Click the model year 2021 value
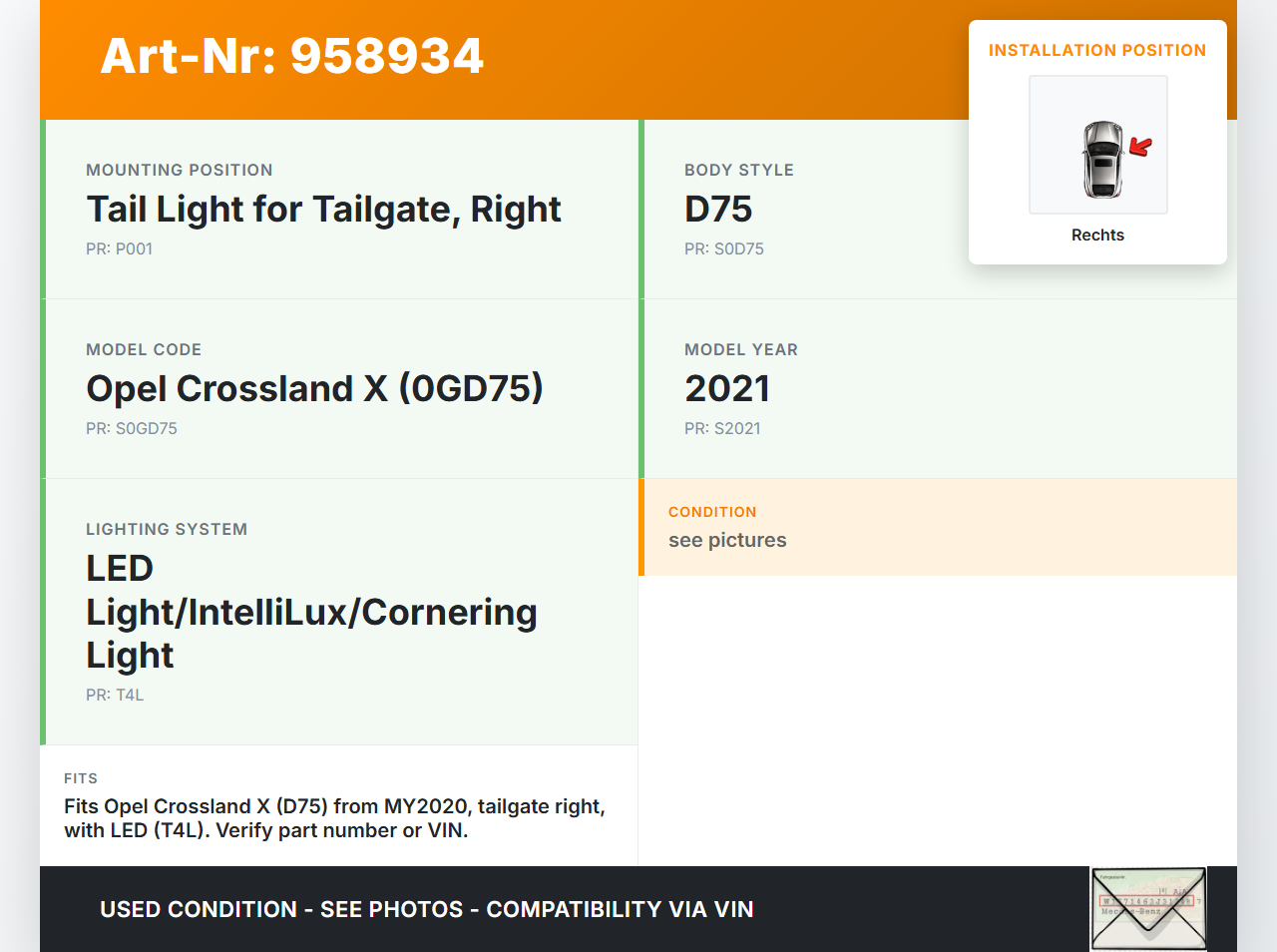The width and height of the screenshot is (1277, 952). point(727,389)
